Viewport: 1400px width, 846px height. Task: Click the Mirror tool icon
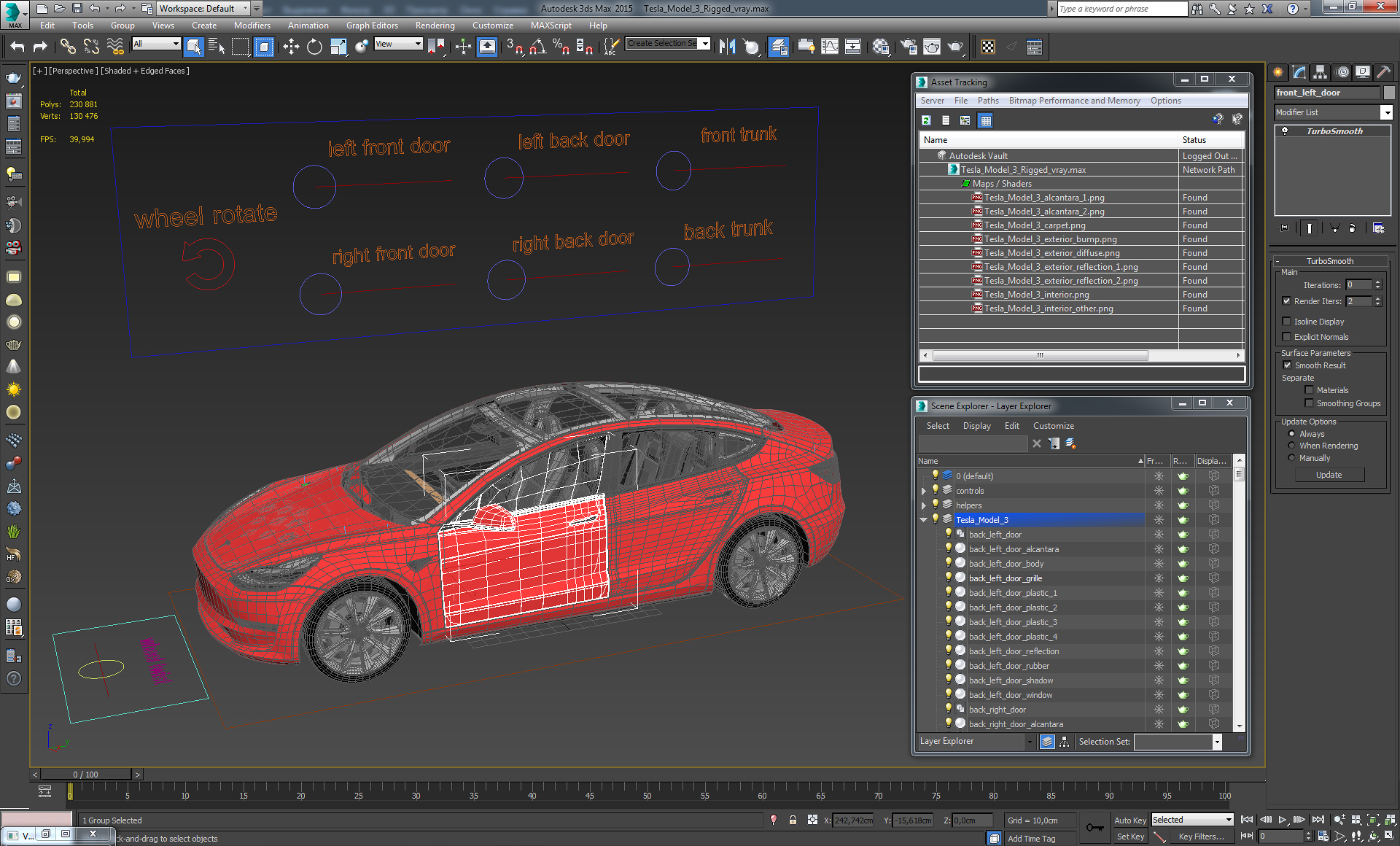(x=727, y=47)
